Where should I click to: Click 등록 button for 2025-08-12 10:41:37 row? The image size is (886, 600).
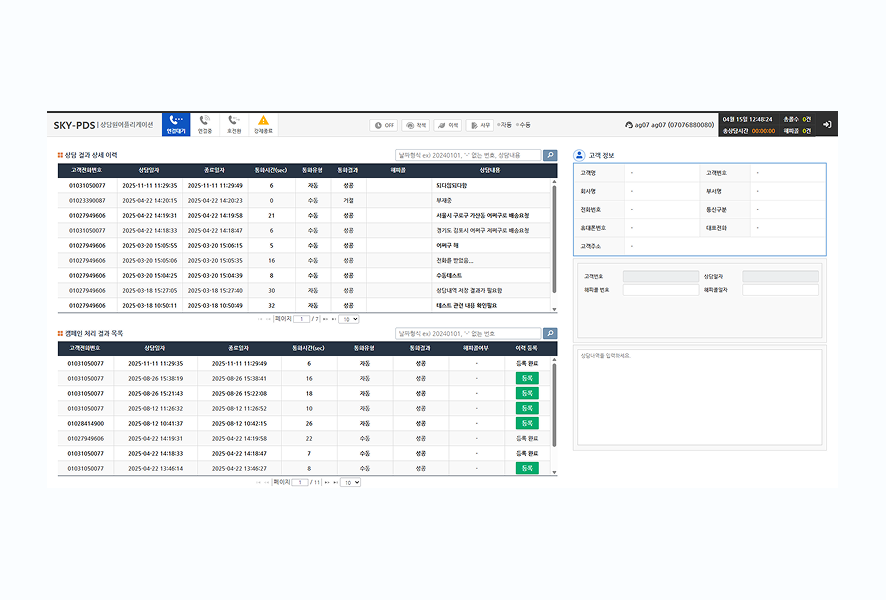coord(527,423)
